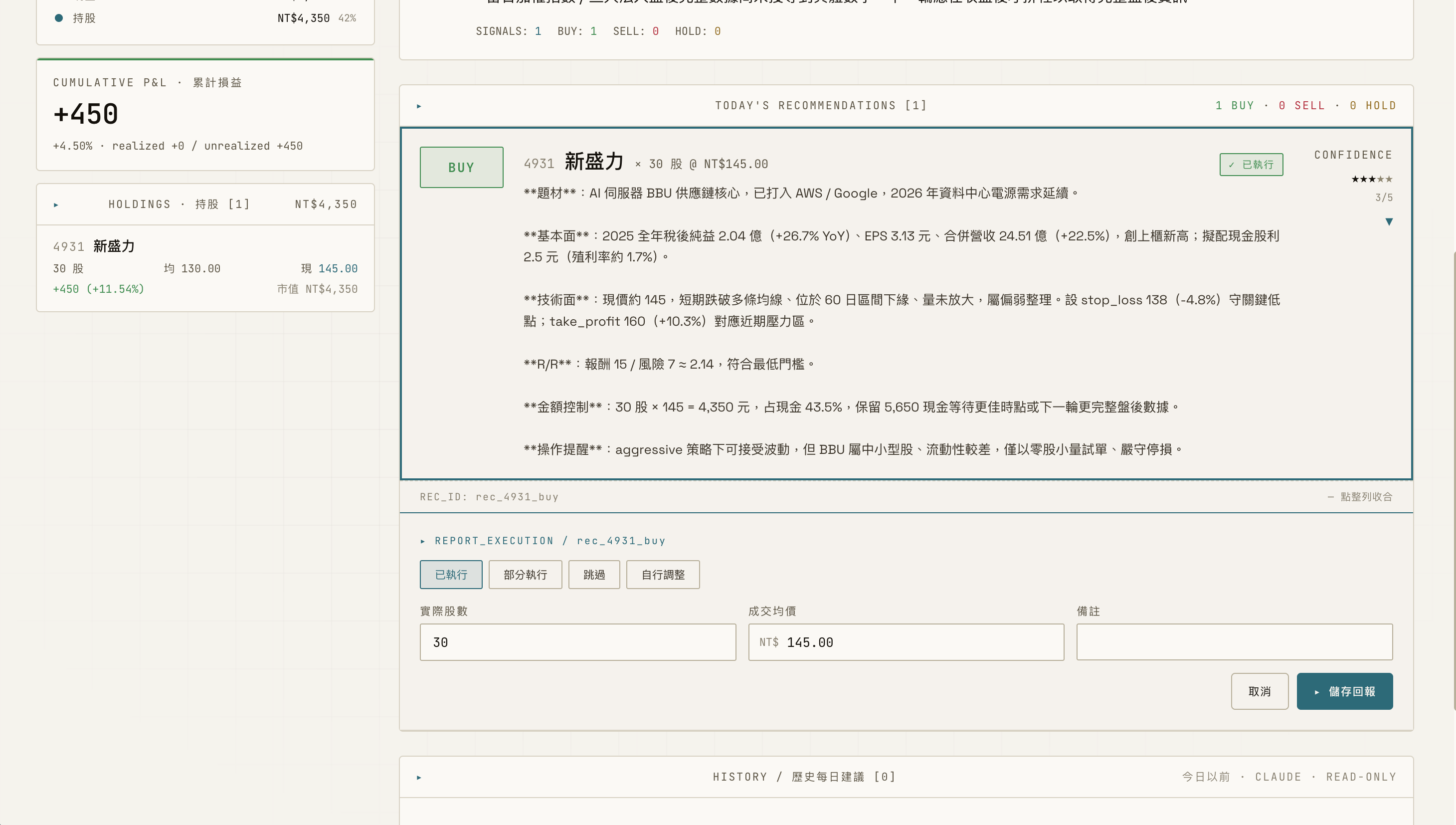The width and height of the screenshot is (1456, 825).
Task: Click the 取消 cancel button
Action: 1260,691
